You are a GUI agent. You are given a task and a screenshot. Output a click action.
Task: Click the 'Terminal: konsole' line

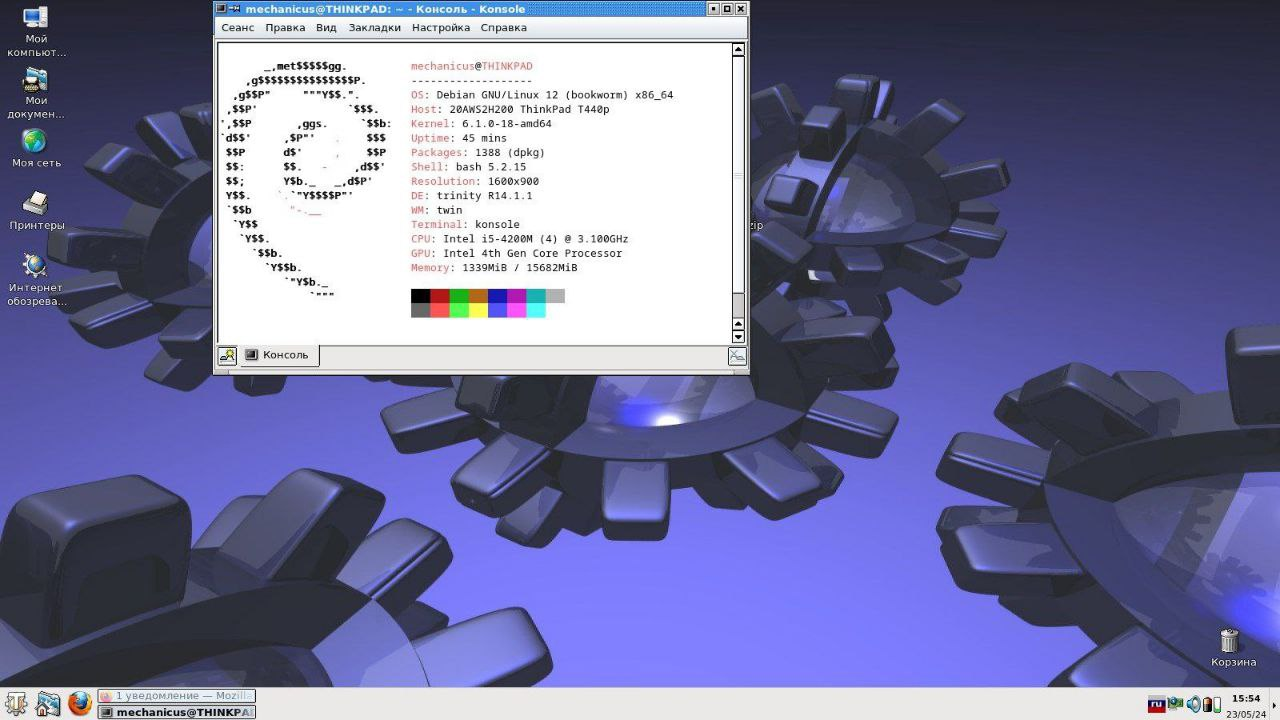(465, 224)
